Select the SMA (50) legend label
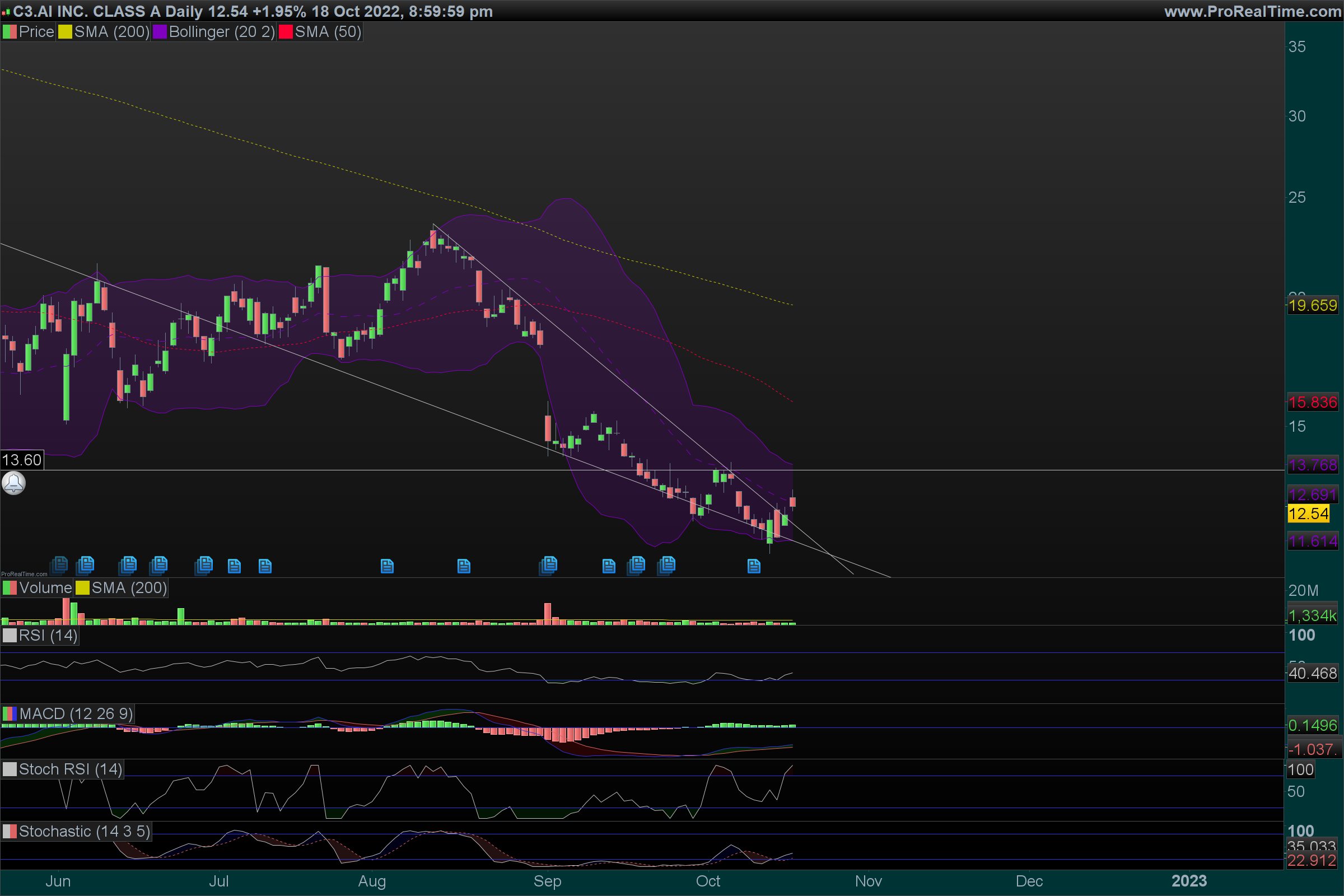Viewport: 1344px width, 896px height. click(328, 32)
